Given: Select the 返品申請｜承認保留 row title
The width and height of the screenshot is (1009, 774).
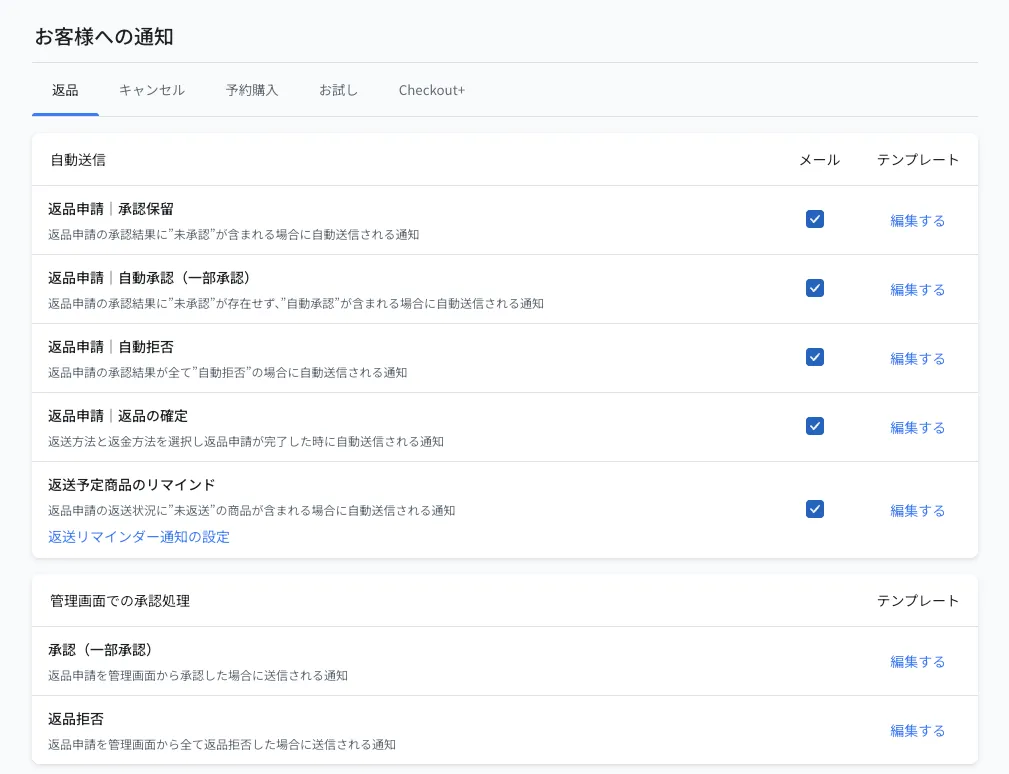Looking at the screenshot, I should point(111,209).
